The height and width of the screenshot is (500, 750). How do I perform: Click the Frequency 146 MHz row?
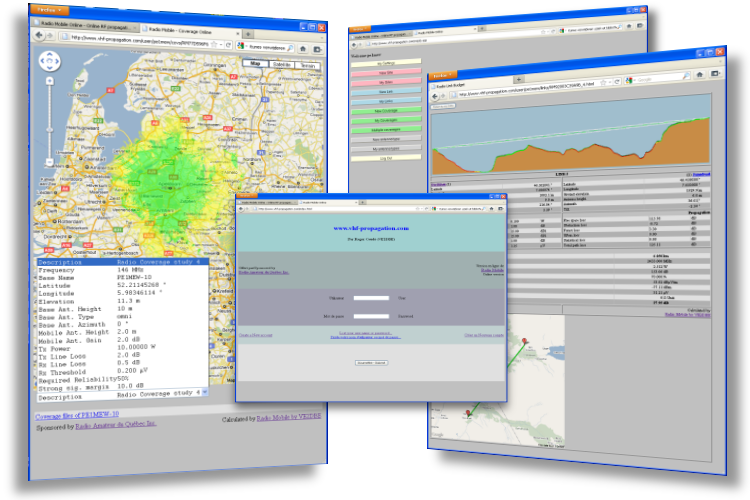(x=122, y=270)
